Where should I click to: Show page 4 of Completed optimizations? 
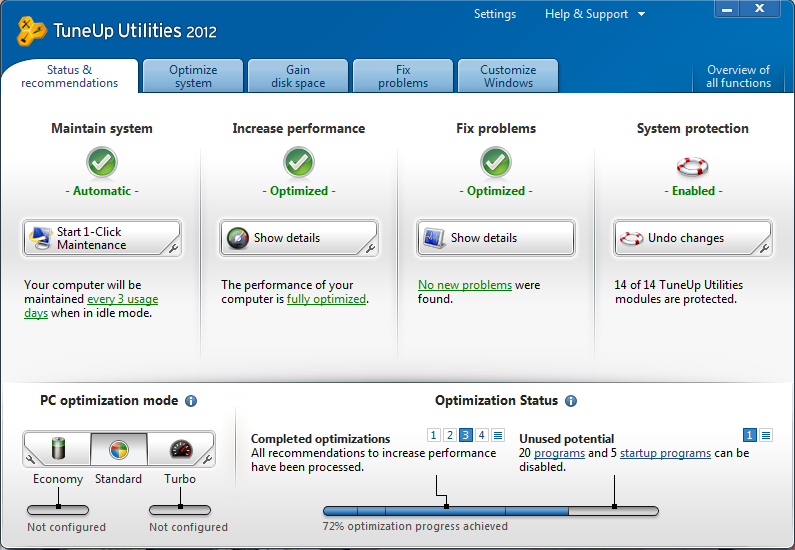click(x=482, y=435)
